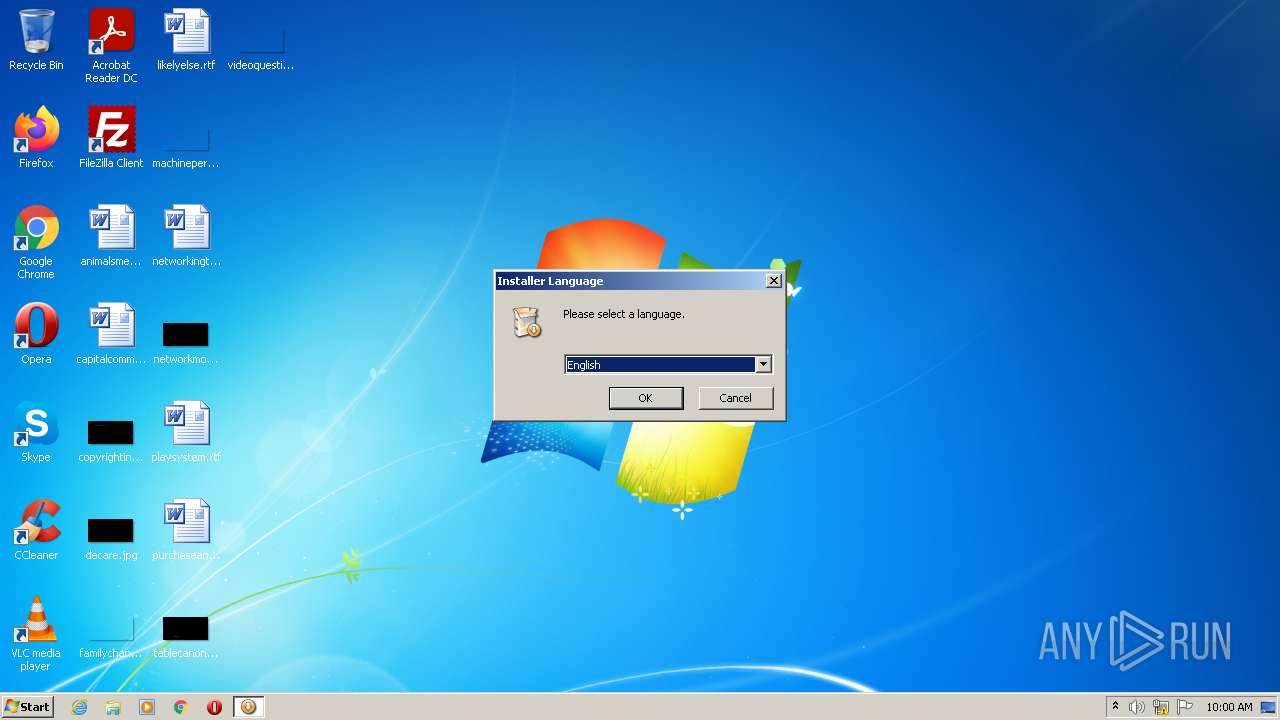Open the Recycle Bin desktop icon
The image size is (1280, 720).
click(x=36, y=41)
